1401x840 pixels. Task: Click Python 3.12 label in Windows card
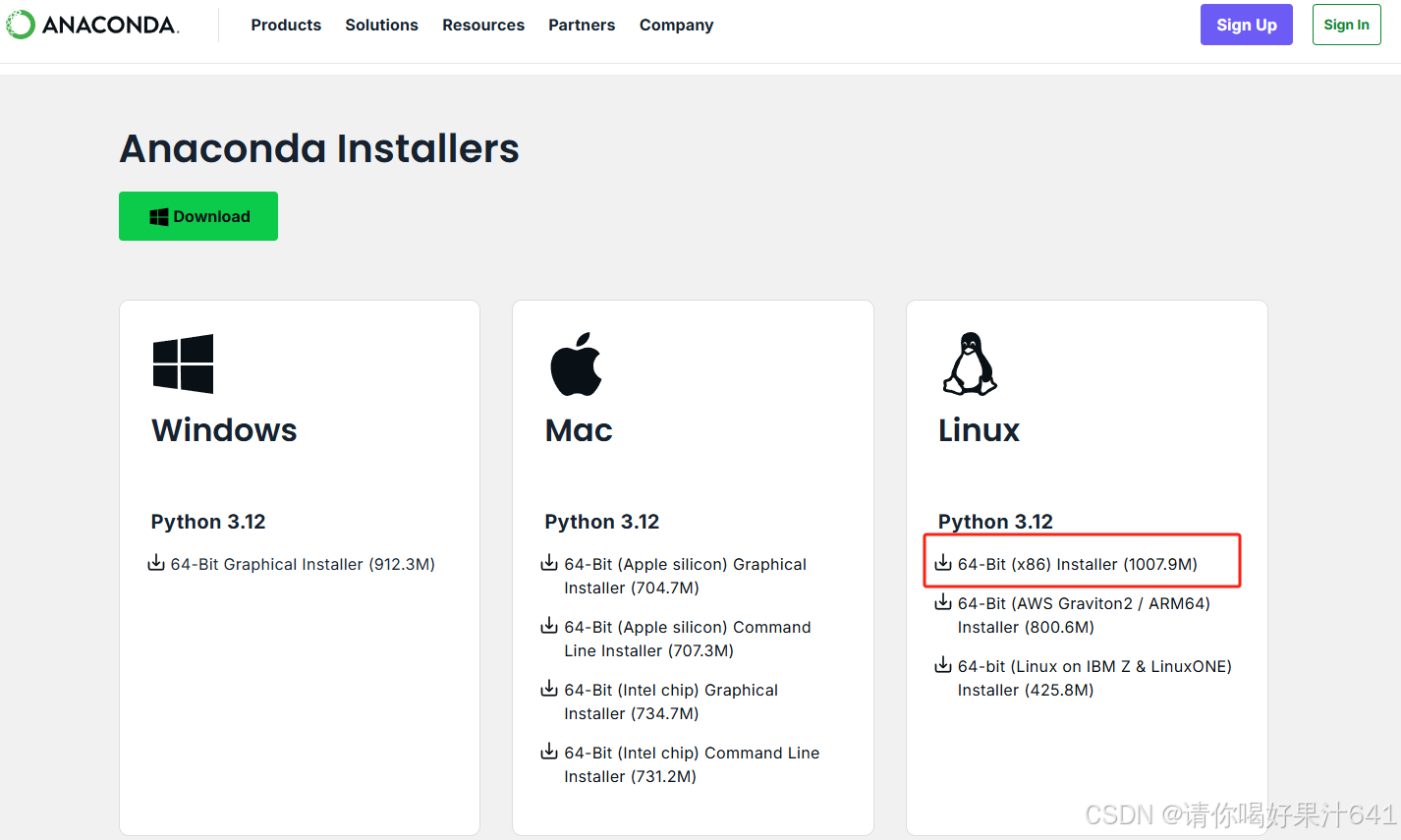click(208, 522)
